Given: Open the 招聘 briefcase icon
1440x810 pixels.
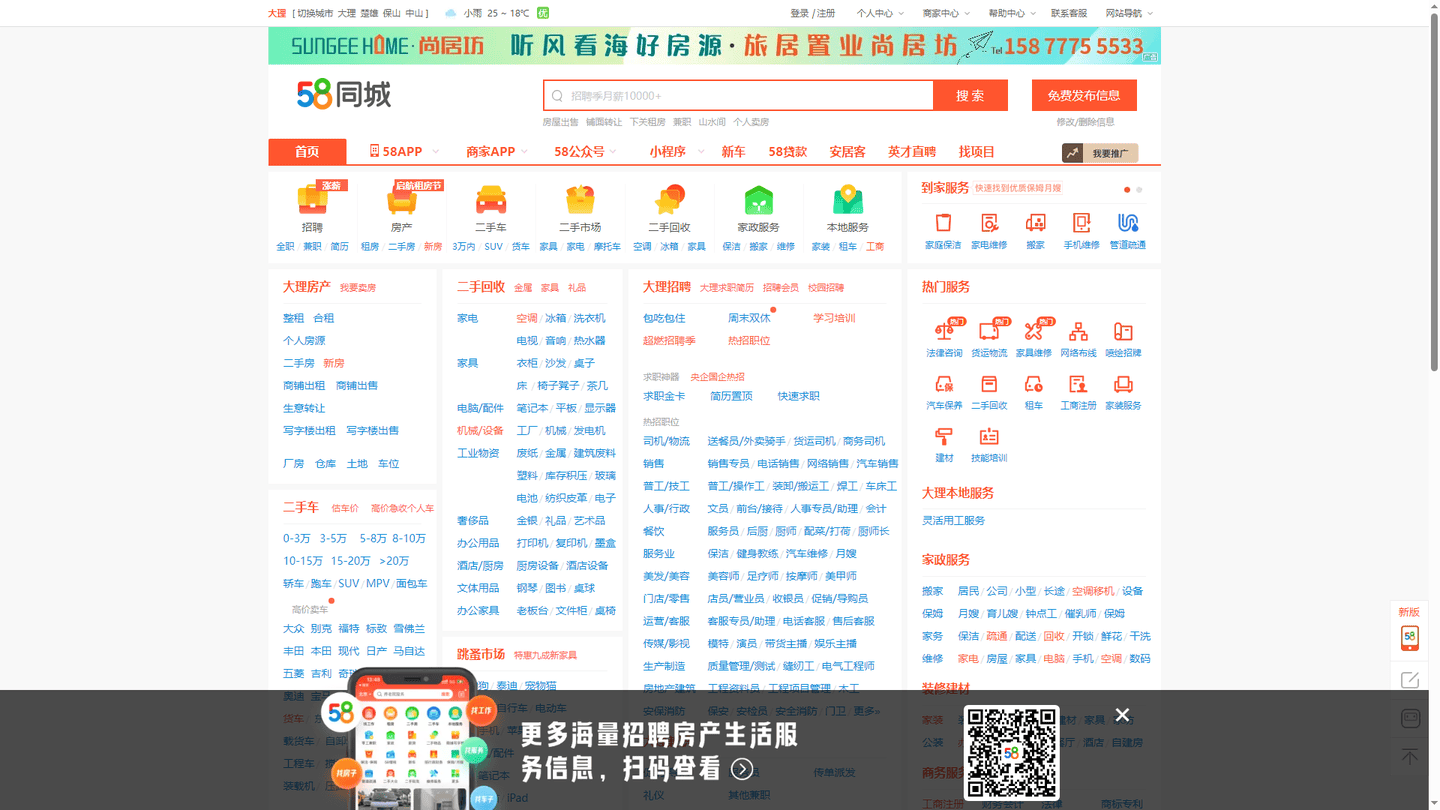Looking at the screenshot, I should tap(312, 200).
